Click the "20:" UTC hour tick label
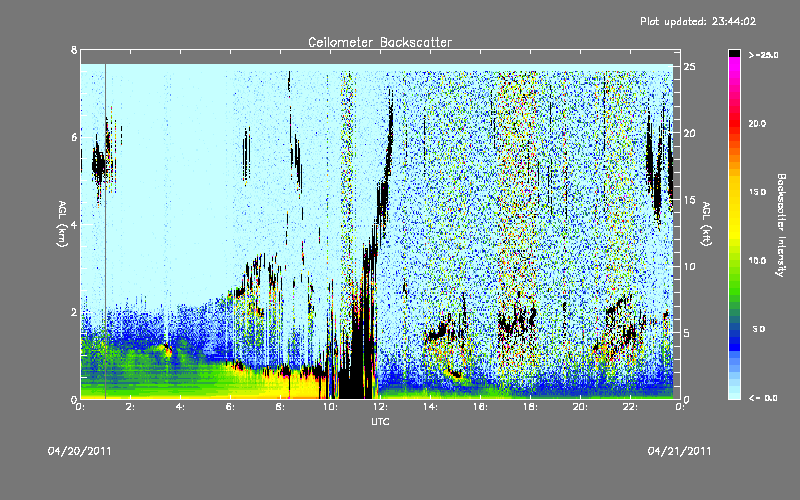 tap(580, 407)
